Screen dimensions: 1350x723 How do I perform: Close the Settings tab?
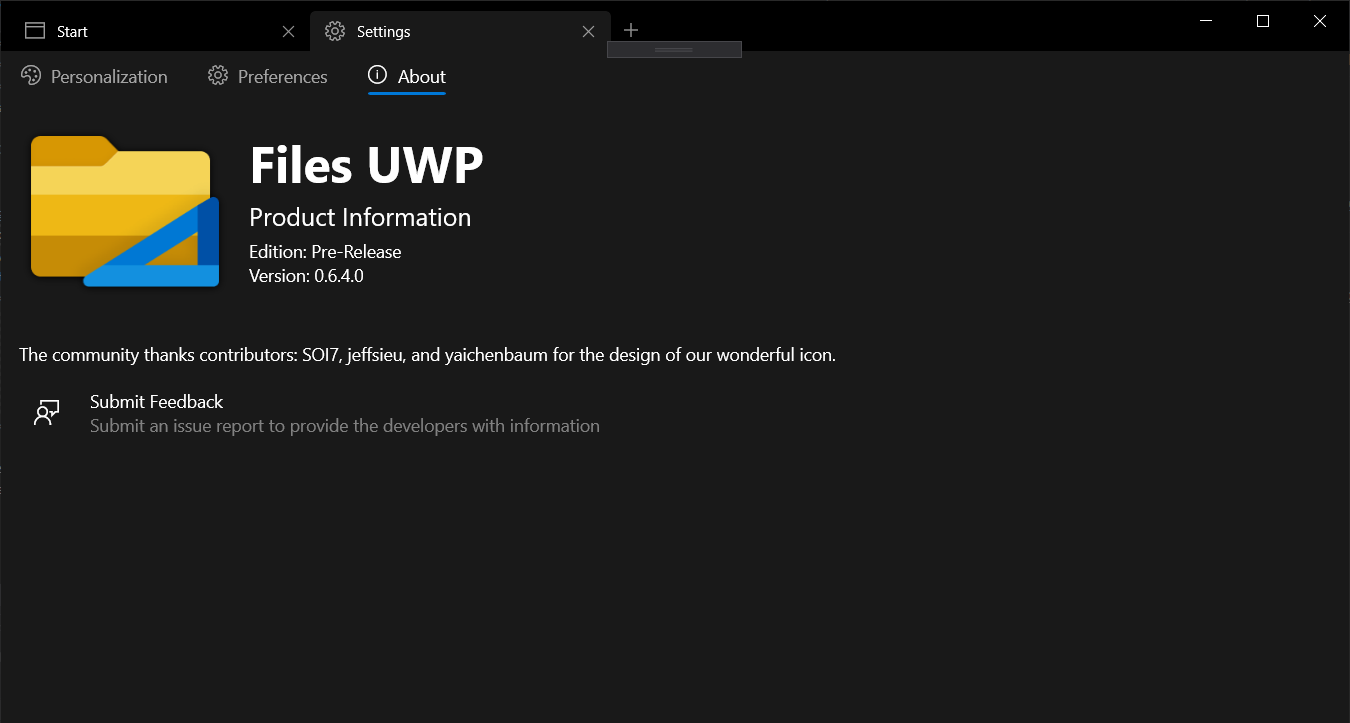588,32
